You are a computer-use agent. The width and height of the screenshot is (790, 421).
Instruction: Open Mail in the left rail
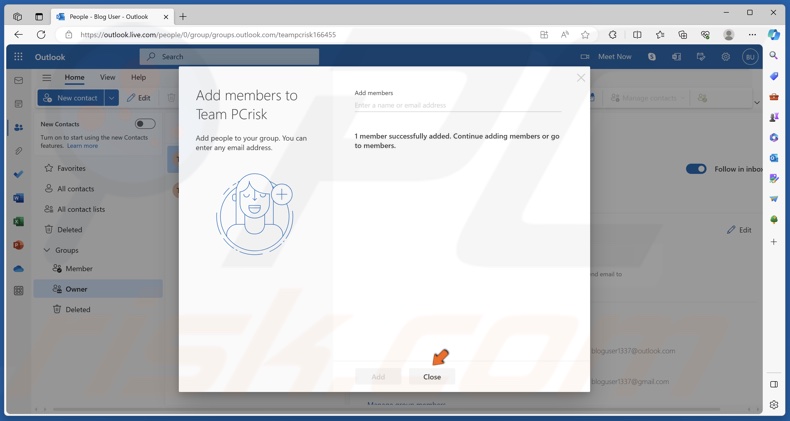[x=19, y=81]
